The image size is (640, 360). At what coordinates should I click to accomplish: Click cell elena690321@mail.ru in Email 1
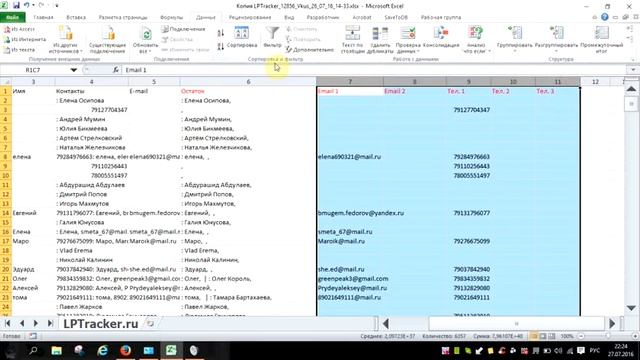coord(350,157)
